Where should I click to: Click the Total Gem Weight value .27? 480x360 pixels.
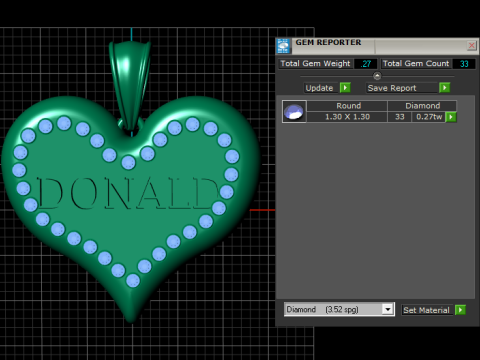coord(366,64)
